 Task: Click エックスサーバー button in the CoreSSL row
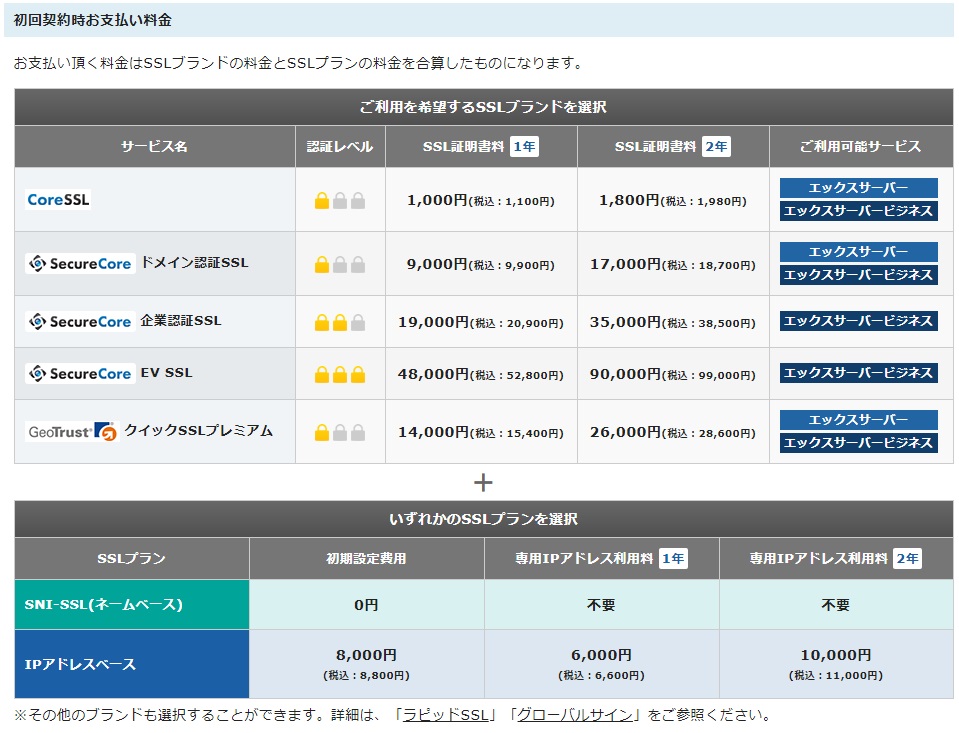point(858,188)
